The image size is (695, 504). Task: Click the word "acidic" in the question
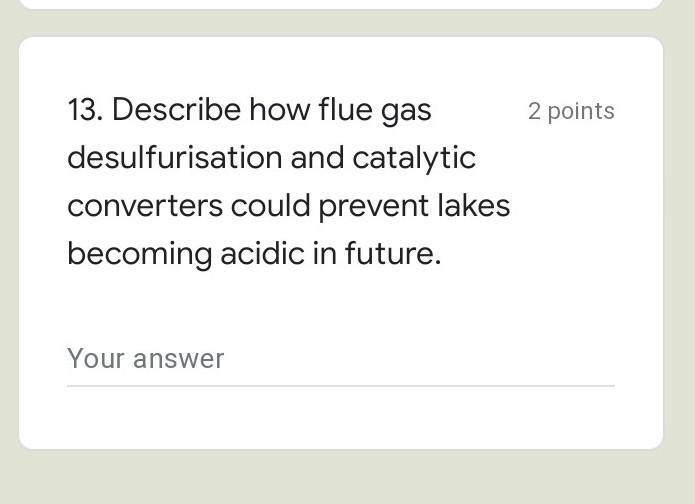(x=262, y=254)
